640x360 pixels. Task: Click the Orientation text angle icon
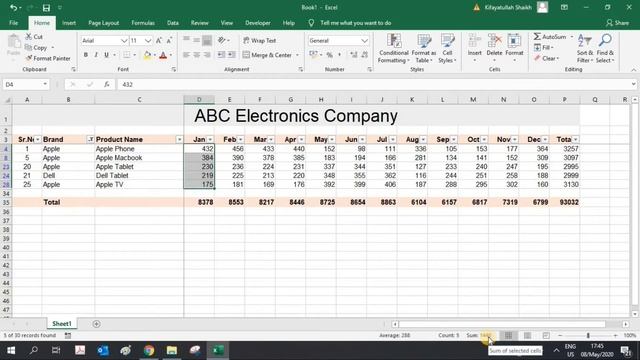click(x=222, y=40)
